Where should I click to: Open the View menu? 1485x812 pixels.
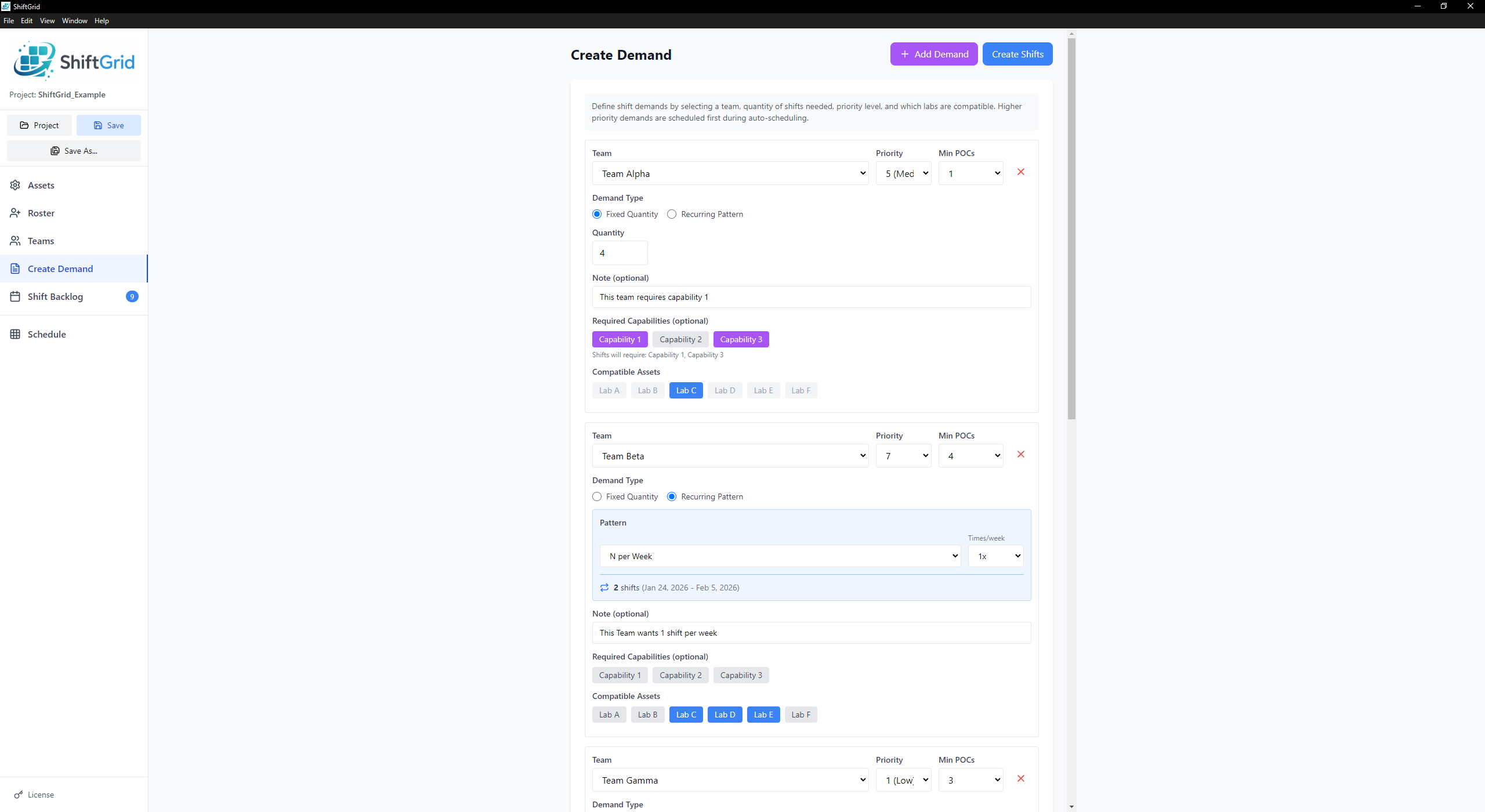coord(47,20)
